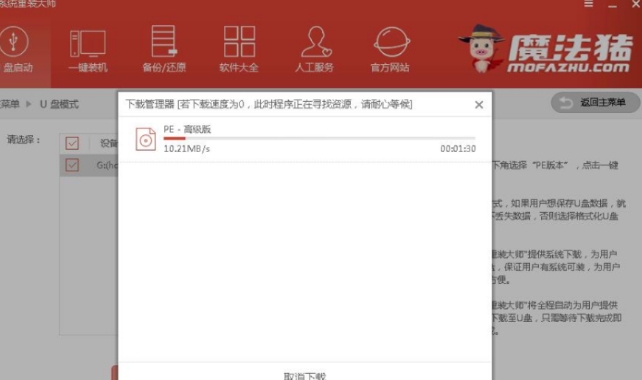Toggle the G: drive row checkbox
Screen dimensions: 642x380
72,165
